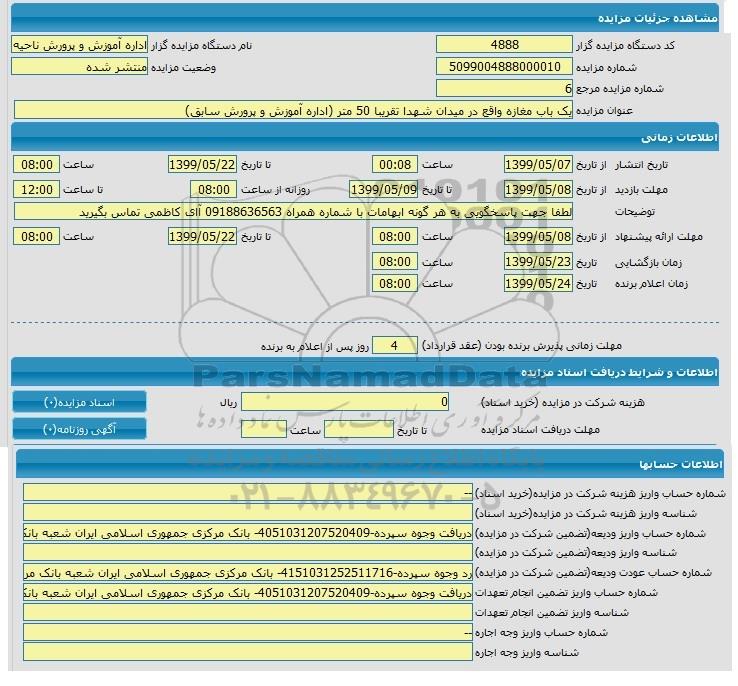
Task: Select the opening date field 1399/05/23
Action: (538, 262)
